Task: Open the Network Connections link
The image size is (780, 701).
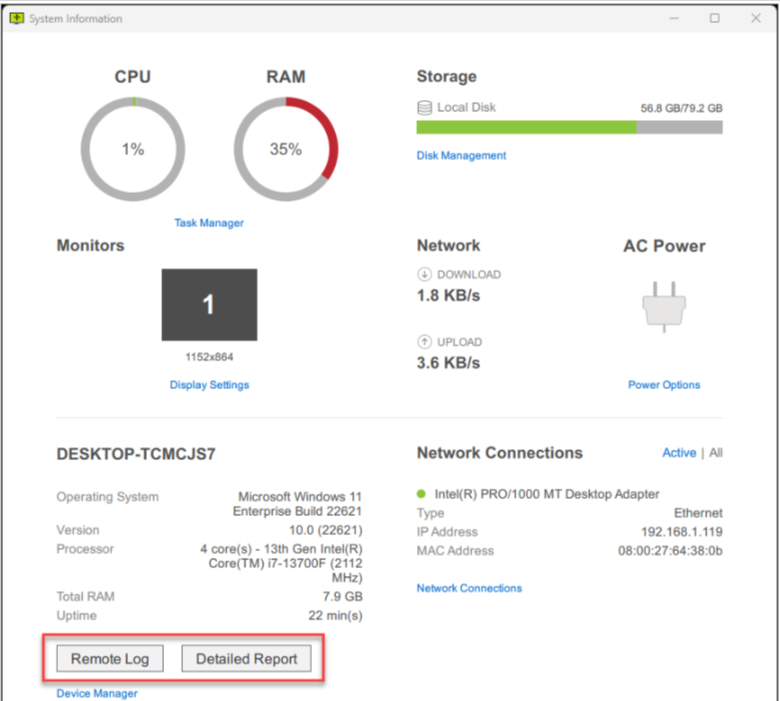Action: click(x=469, y=588)
